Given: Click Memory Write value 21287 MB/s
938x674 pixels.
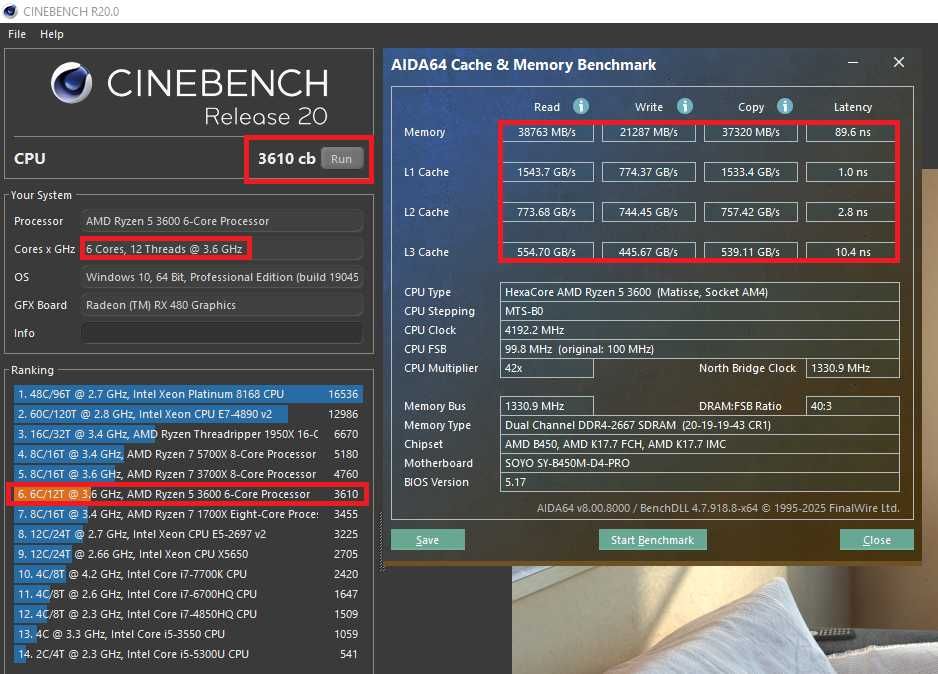Looking at the screenshot, I should (648, 132).
